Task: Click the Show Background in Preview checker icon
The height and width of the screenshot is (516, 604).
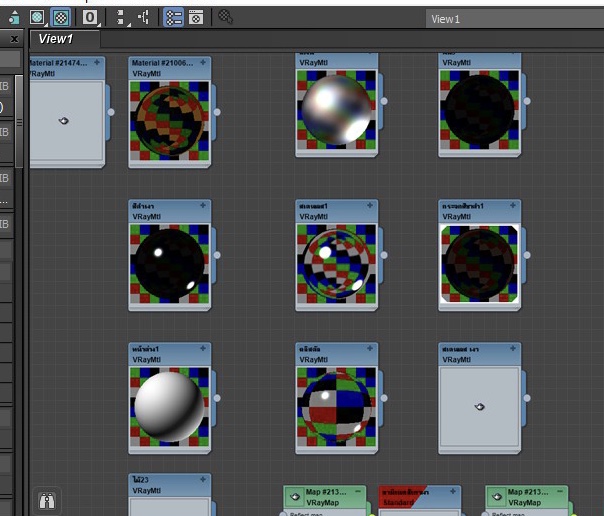Action: (x=62, y=17)
